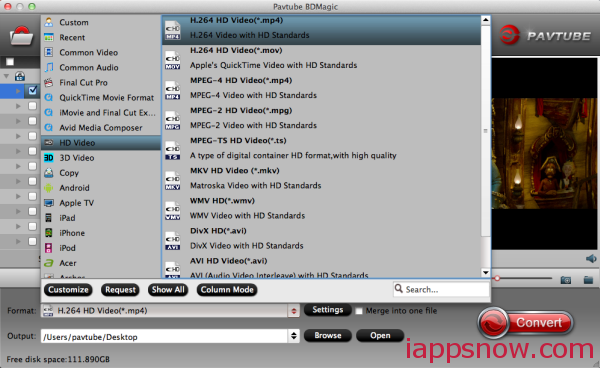This screenshot has height=368, width=600.
Task: Click the iPhone device icon
Action: pos(49,233)
